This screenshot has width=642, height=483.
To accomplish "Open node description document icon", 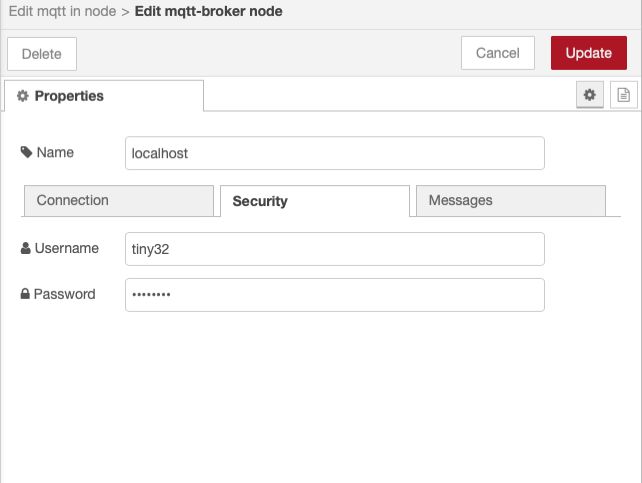I will [x=624, y=95].
